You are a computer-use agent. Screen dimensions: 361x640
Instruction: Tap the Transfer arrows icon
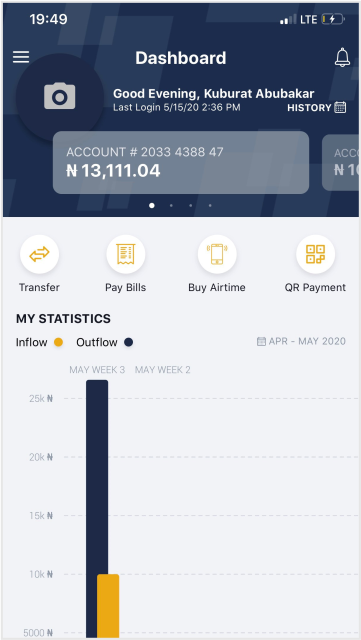(40, 254)
